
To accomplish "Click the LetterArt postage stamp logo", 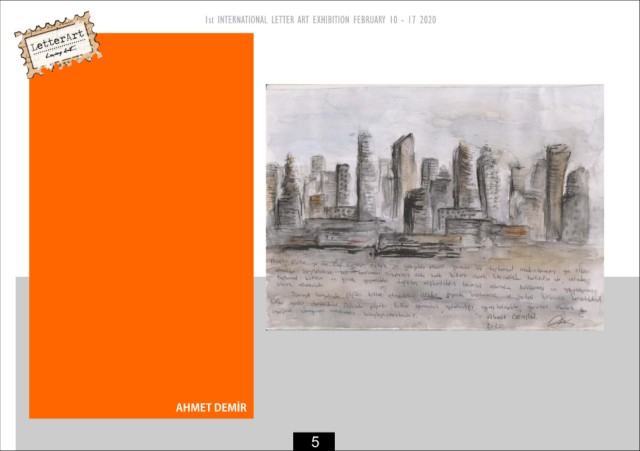I will tap(58, 44).
